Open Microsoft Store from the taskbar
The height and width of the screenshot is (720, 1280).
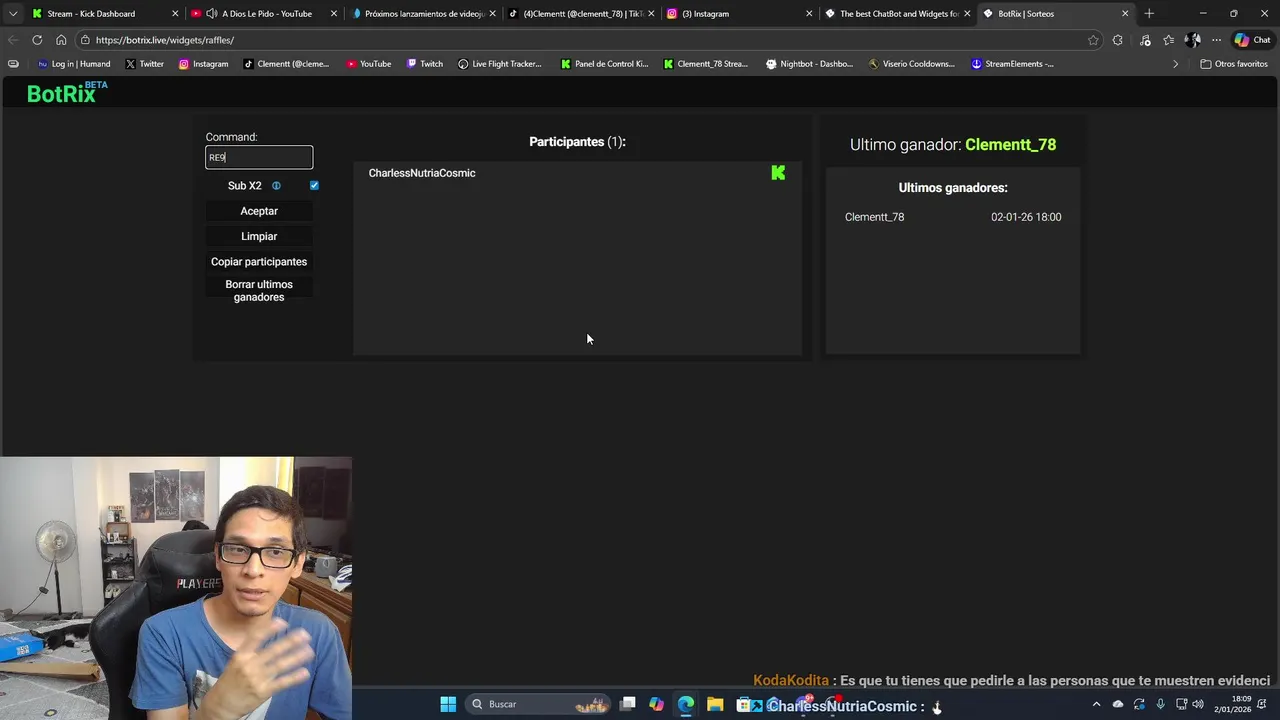click(744, 704)
